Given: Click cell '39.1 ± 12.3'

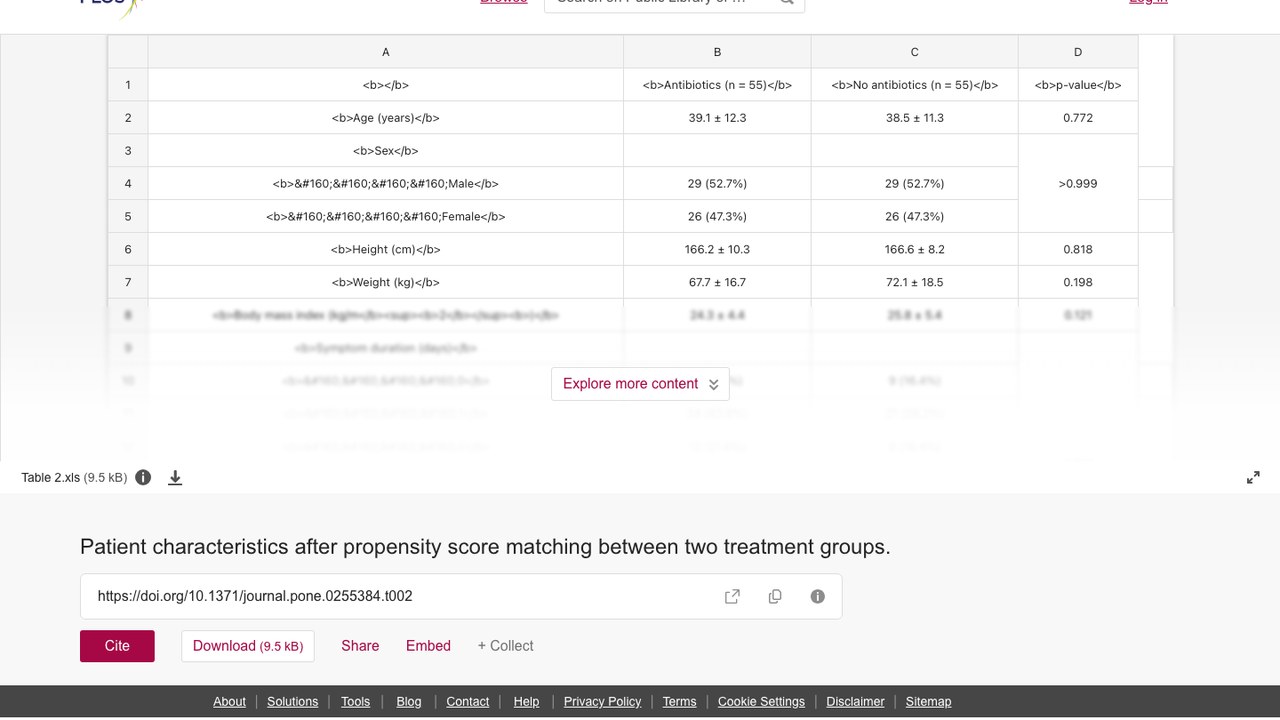Looking at the screenshot, I should [x=717, y=118].
